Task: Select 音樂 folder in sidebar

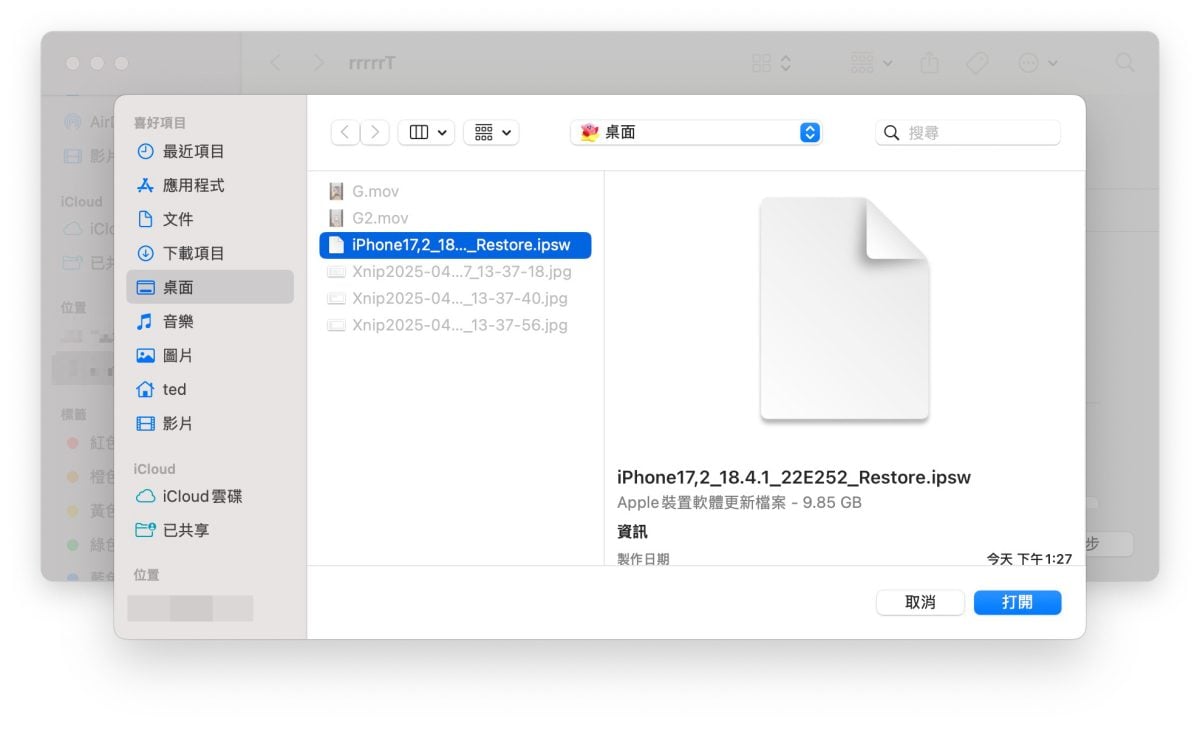Action: pos(178,321)
